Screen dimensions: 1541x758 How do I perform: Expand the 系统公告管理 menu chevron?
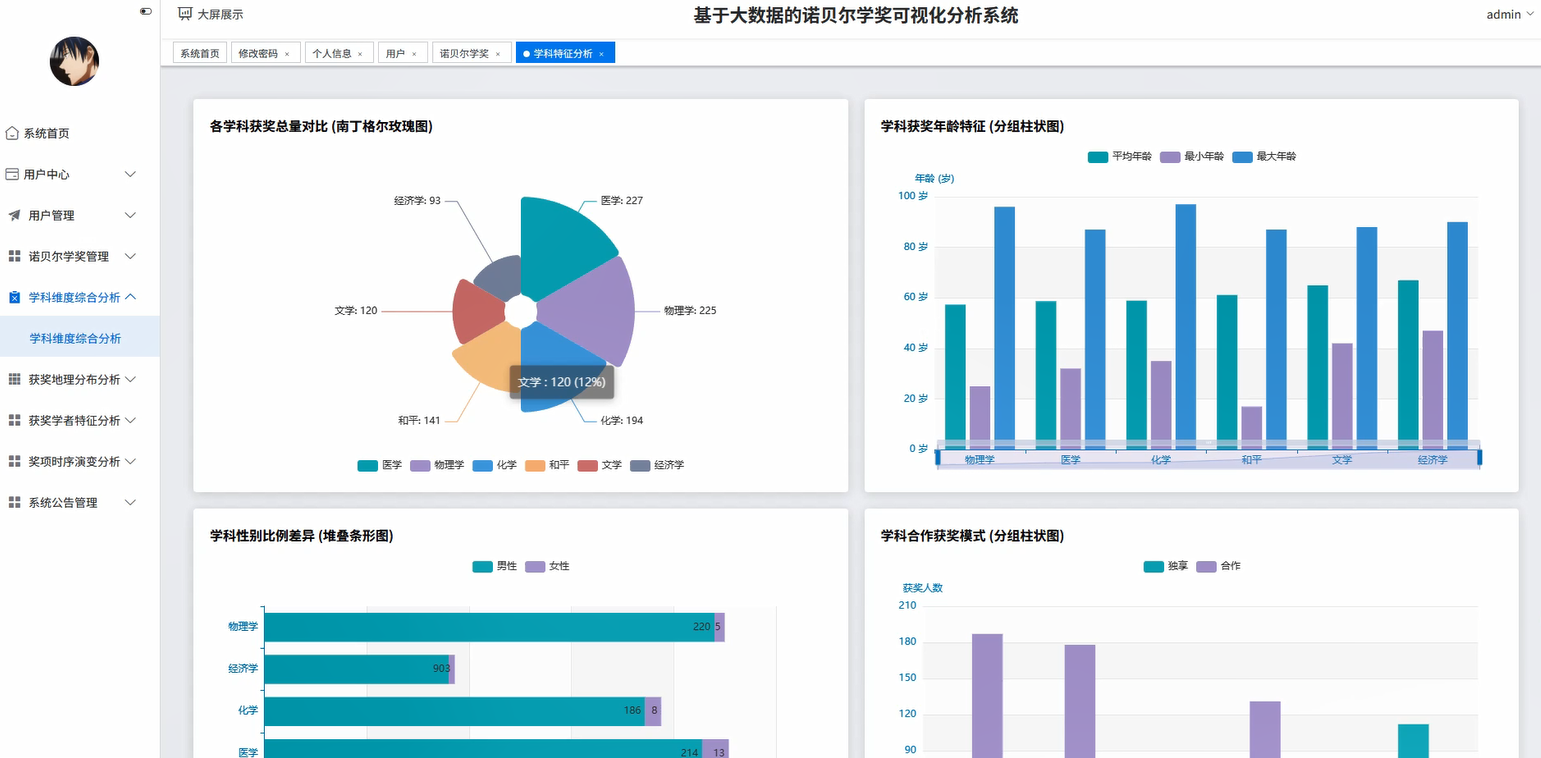coord(130,502)
